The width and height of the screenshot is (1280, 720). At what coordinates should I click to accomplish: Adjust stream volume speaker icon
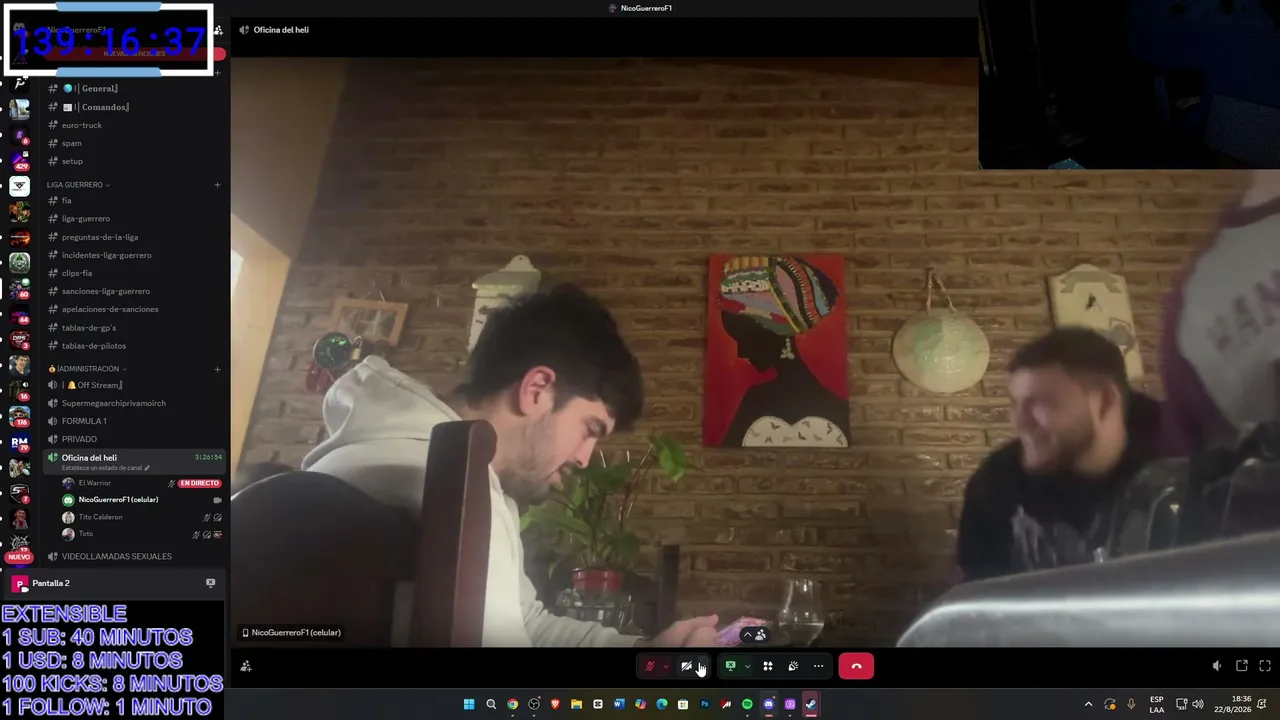(1217, 666)
